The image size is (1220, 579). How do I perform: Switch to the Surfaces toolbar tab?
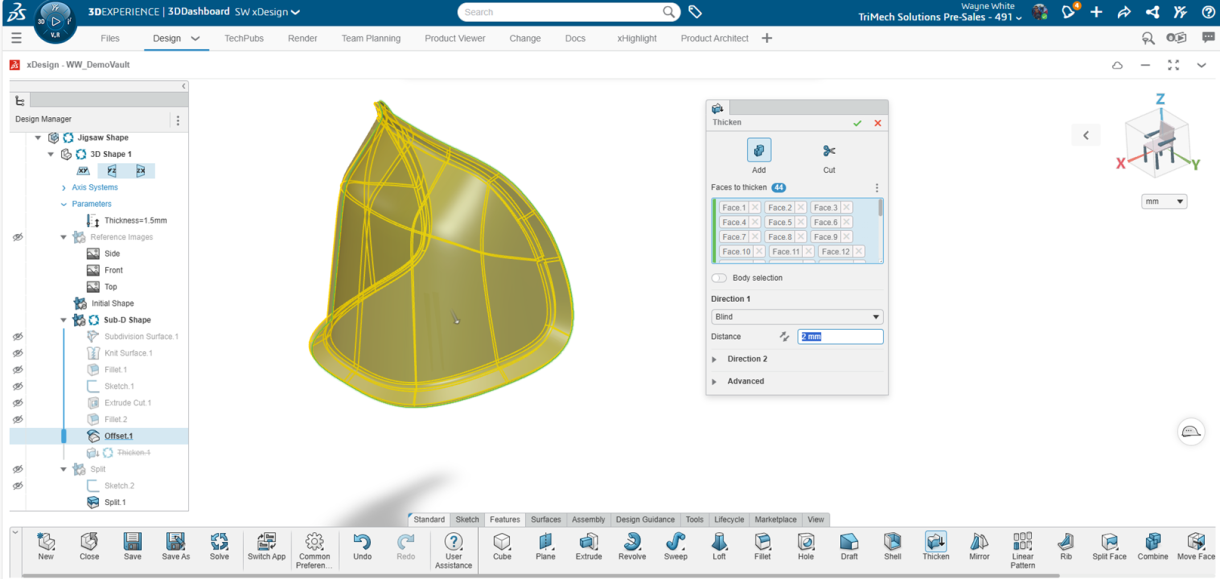[x=546, y=520]
